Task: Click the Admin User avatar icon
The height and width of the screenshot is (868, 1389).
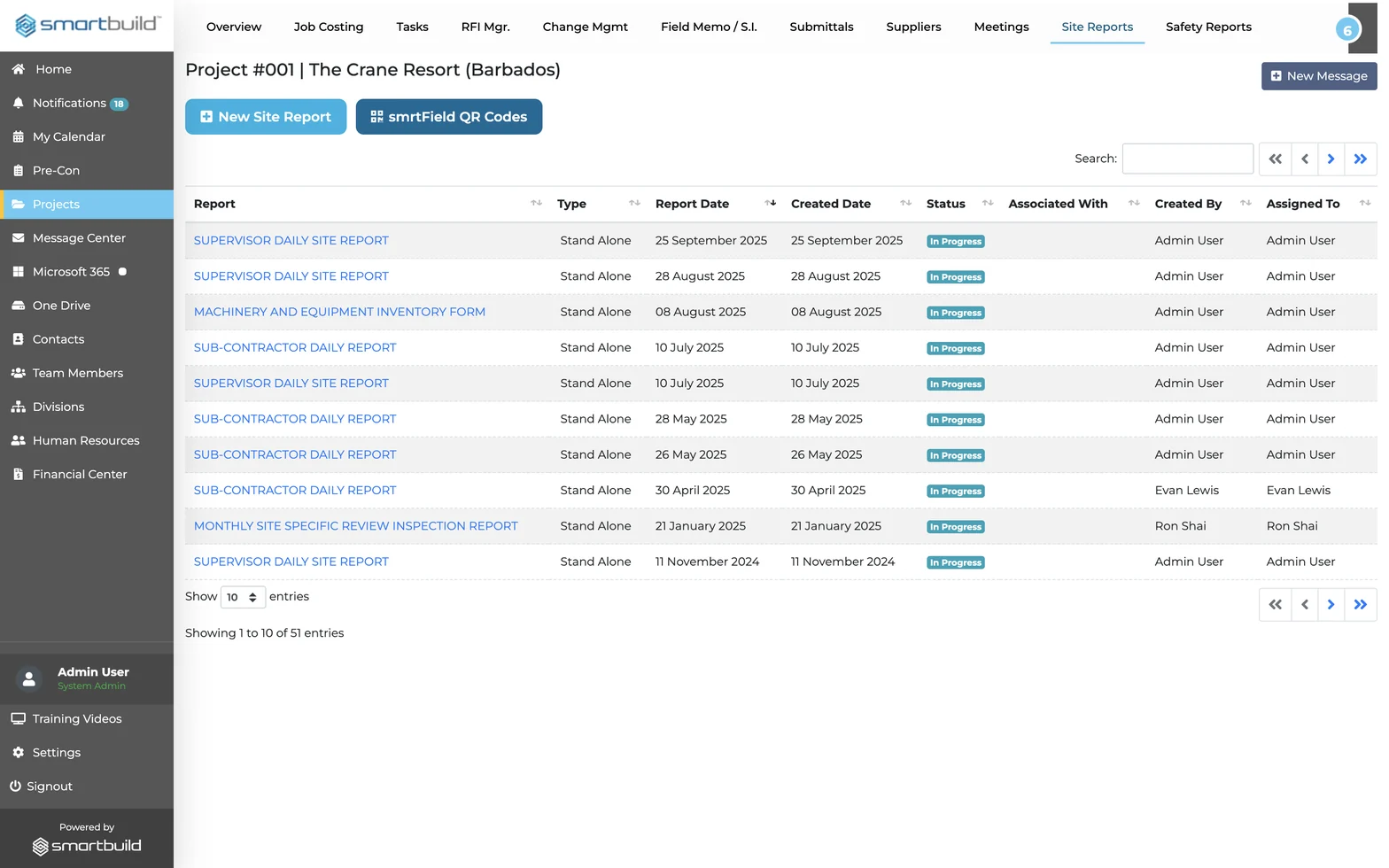Action: point(29,678)
